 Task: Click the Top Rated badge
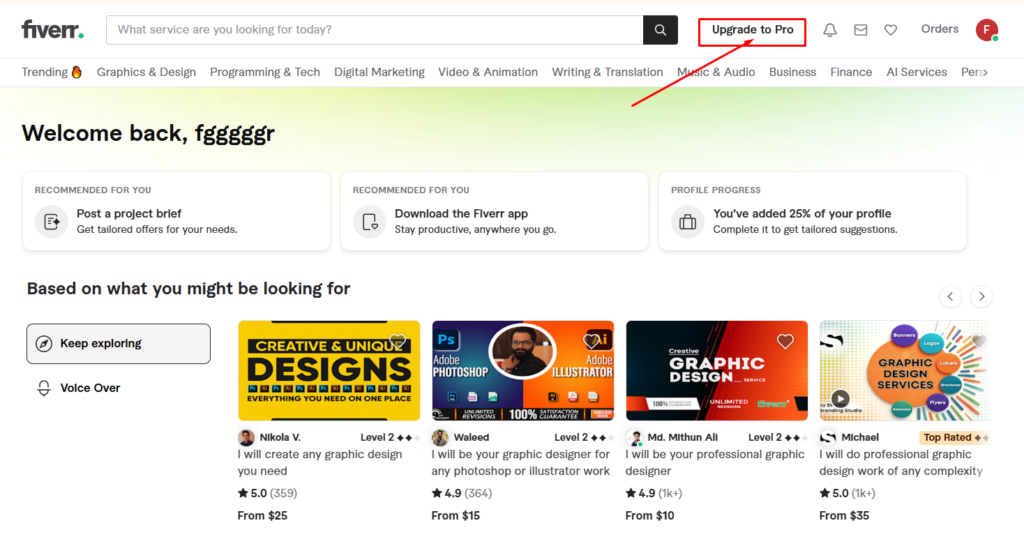tap(955, 438)
